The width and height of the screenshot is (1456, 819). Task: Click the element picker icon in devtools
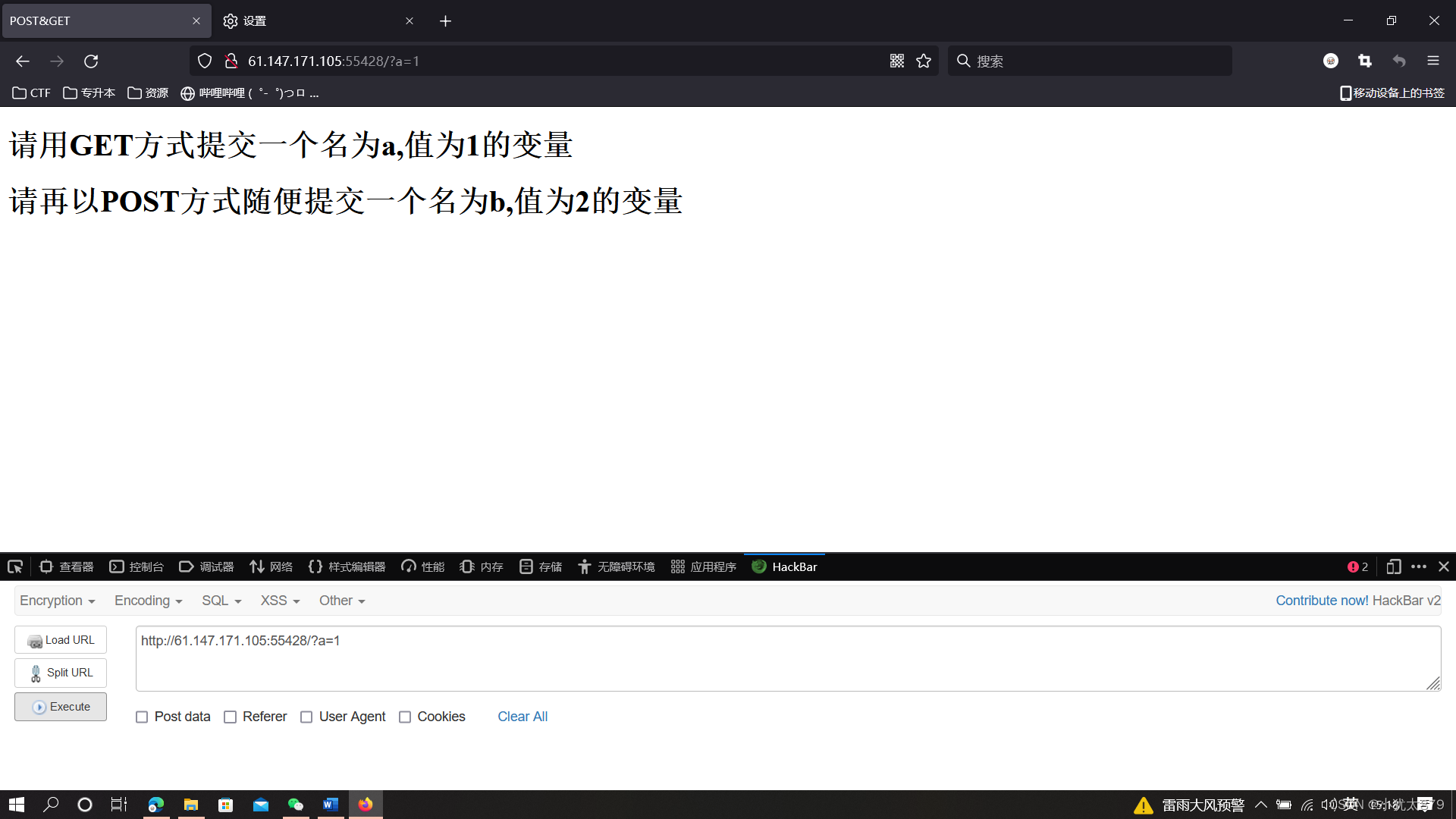(x=15, y=566)
